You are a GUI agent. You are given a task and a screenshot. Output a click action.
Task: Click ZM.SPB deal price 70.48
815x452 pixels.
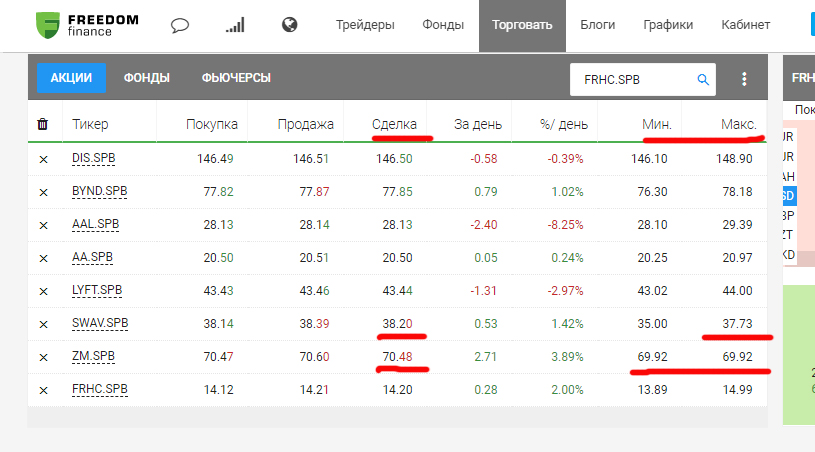point(397,357)
